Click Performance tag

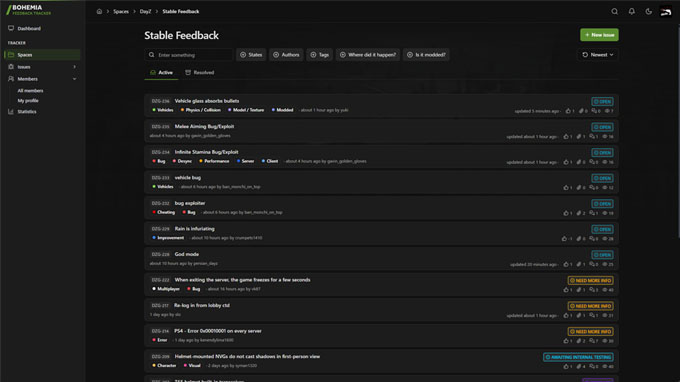click(x=214, y=161)
